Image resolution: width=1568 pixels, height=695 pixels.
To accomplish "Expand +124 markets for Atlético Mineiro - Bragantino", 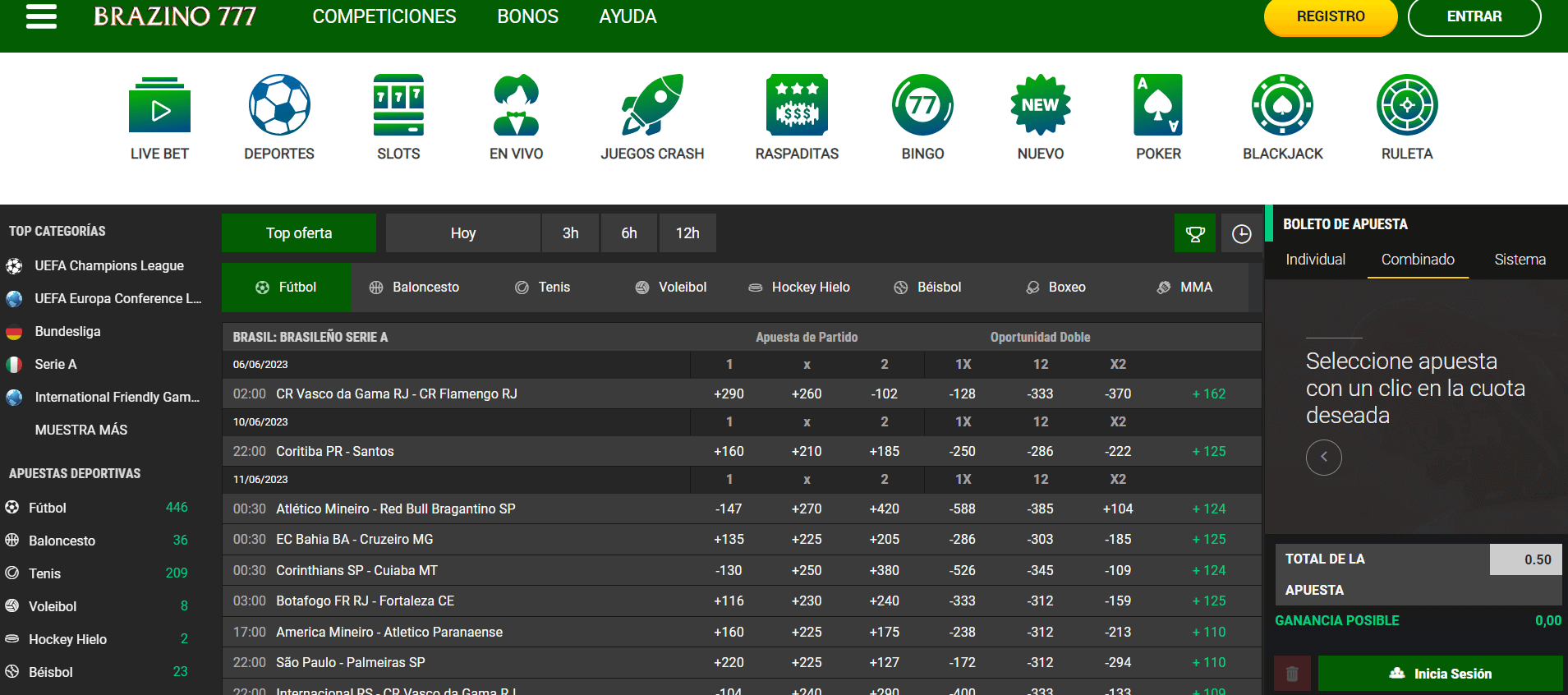I will tap(1208, 509).
